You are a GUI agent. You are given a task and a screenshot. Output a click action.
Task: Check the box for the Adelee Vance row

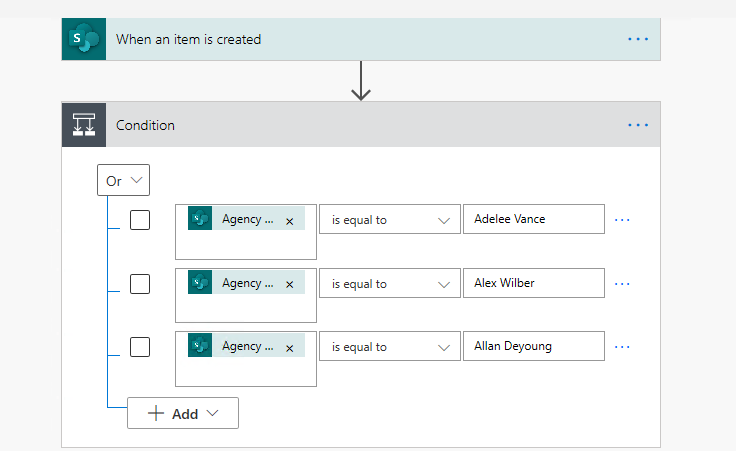coord(140,220)
